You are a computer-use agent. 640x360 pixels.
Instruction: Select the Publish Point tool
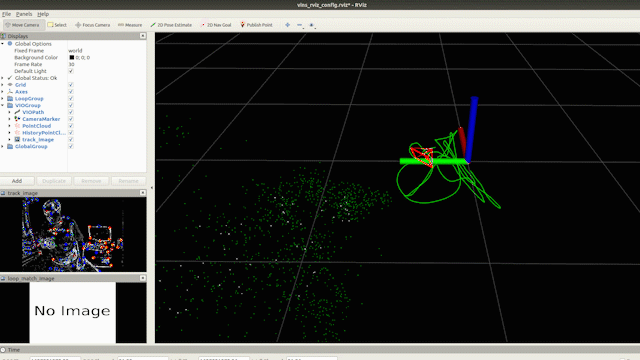click(256, 25)
